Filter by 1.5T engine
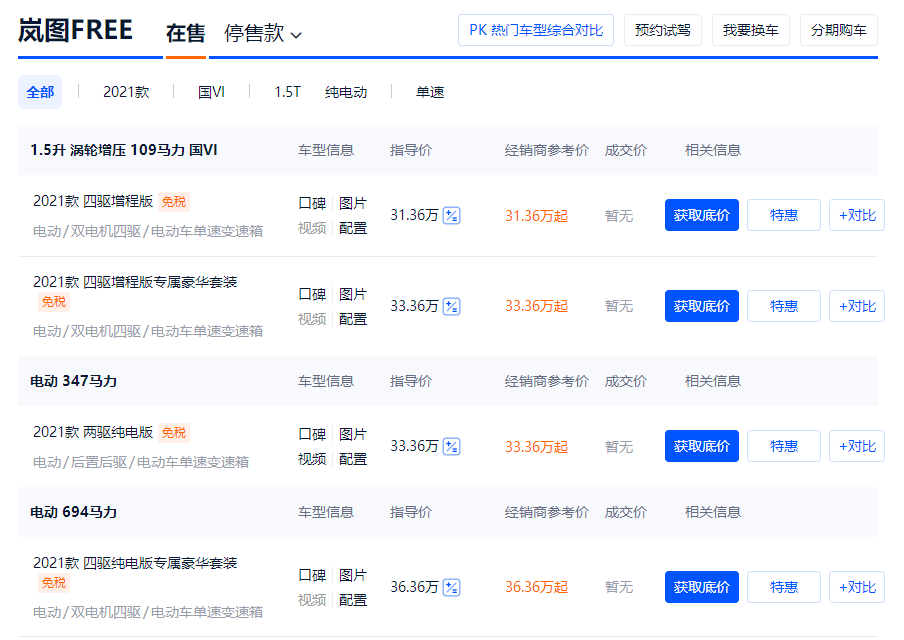The width and height of the screenshot is (904, 640). click(x=287, y=92)
